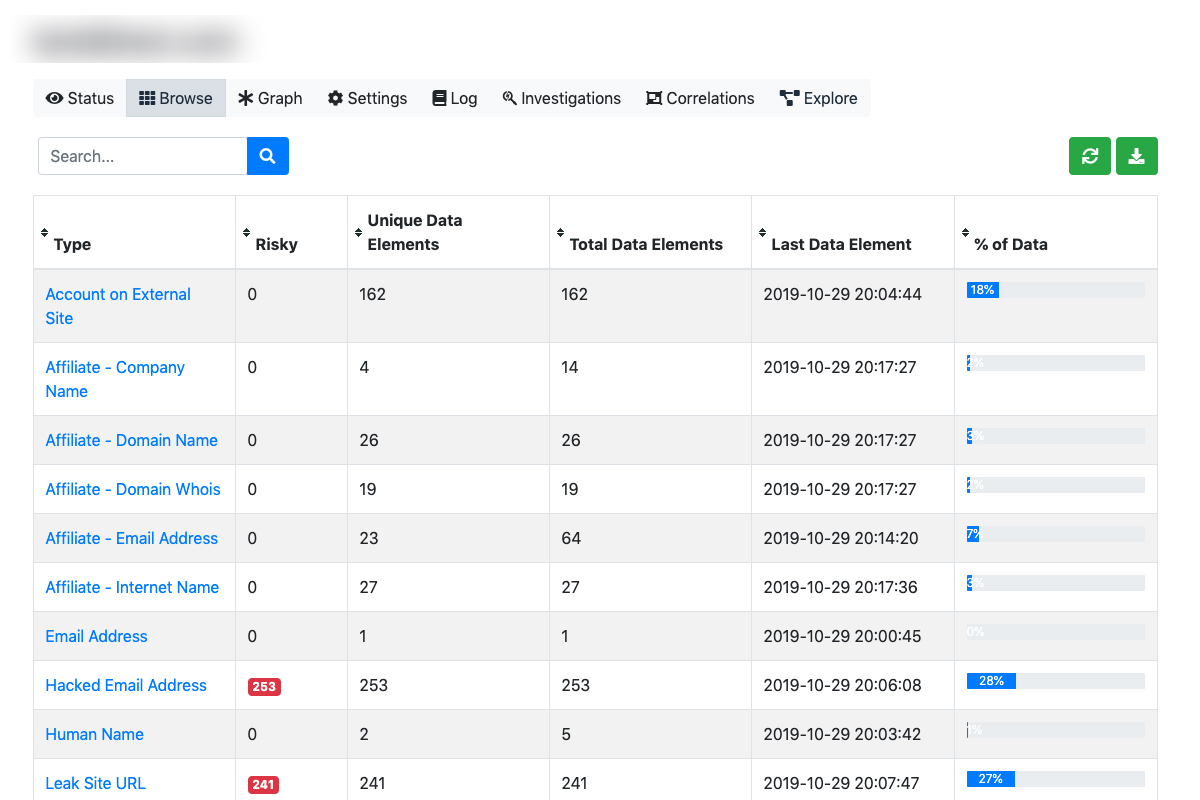Click the 28% data progress bar
This screenshot has width=1200, height=800.
pos(1055,681)
